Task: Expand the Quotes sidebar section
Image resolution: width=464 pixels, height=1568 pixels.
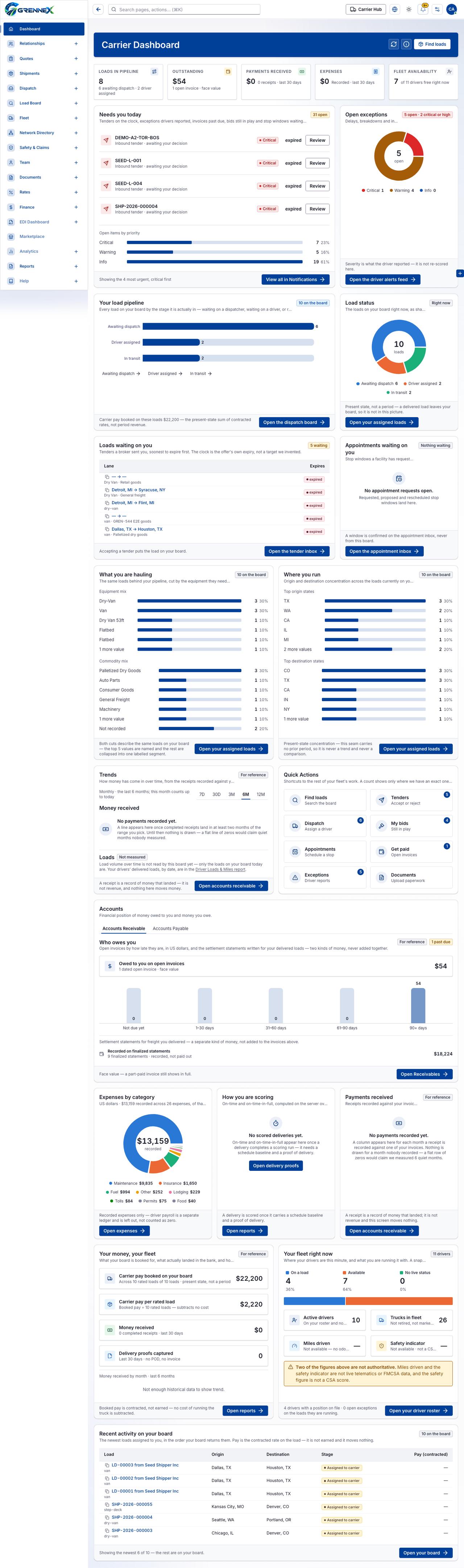Action: [76, 58]
